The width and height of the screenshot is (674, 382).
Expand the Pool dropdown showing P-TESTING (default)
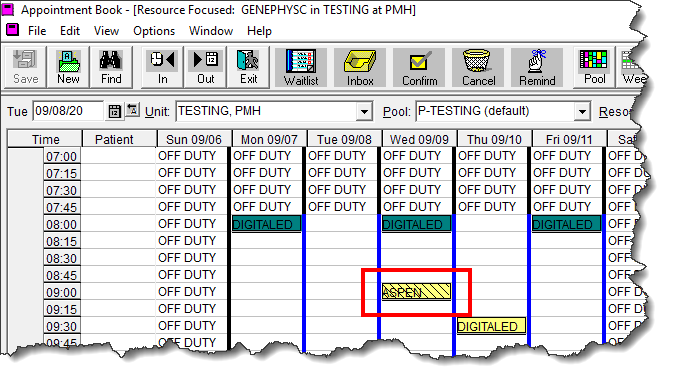pos(582,112)
